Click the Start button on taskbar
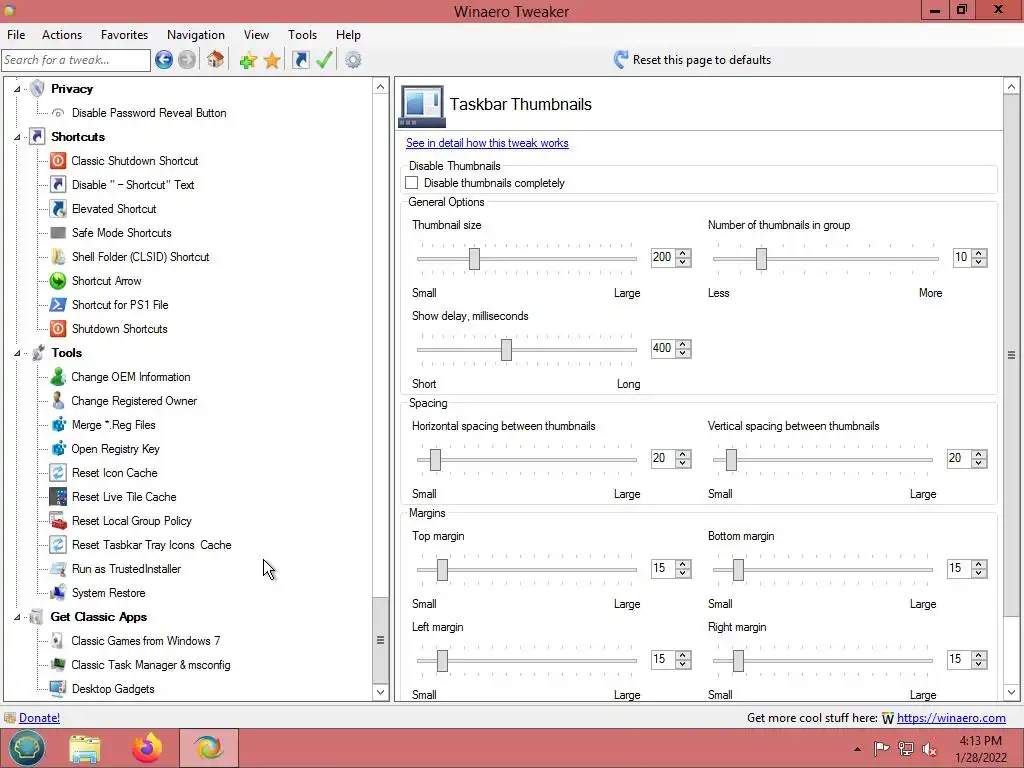The image size is (1024, 768). [26, 748]
